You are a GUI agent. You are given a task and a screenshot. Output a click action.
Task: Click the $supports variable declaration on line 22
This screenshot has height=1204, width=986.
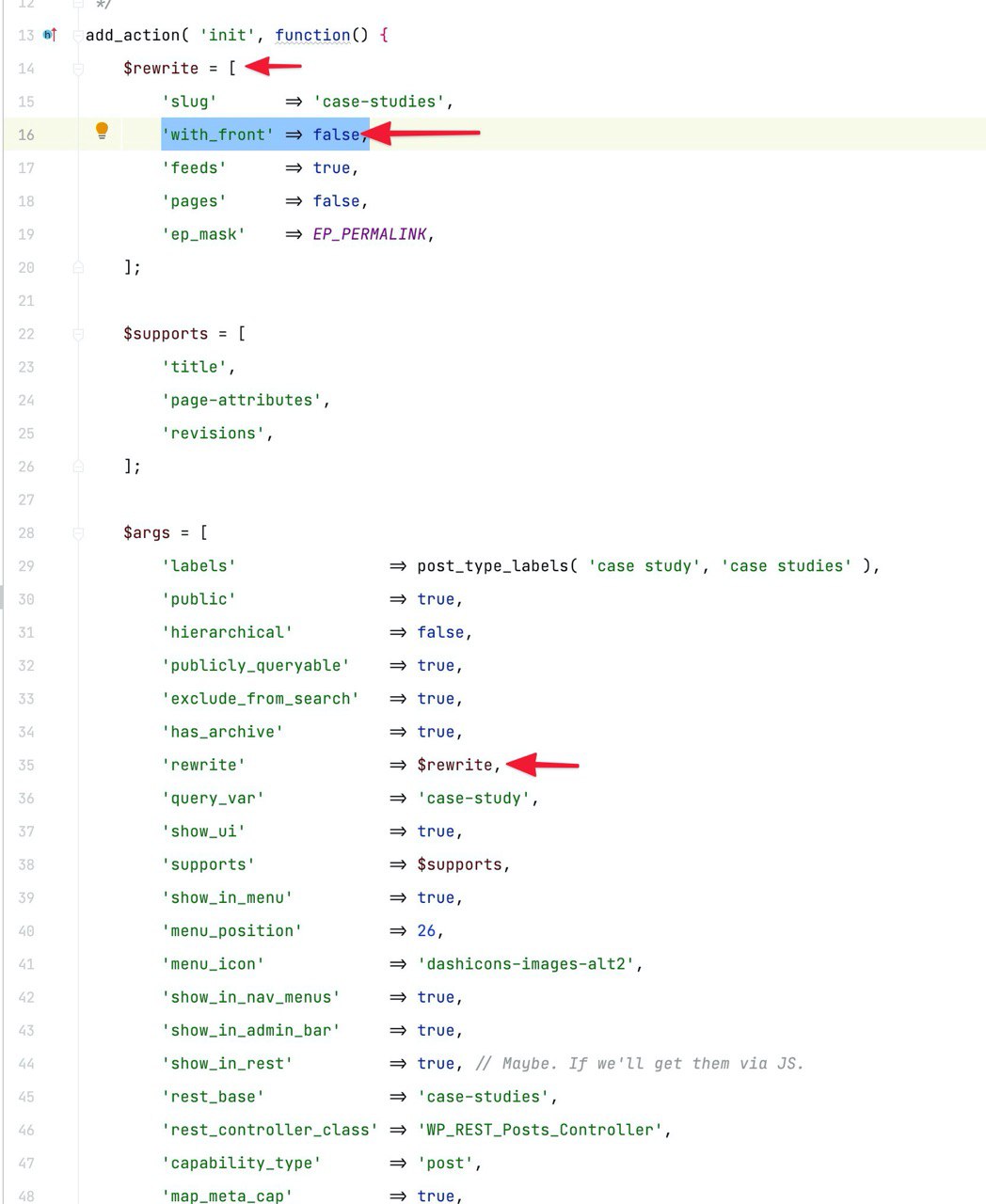(166, 334)
